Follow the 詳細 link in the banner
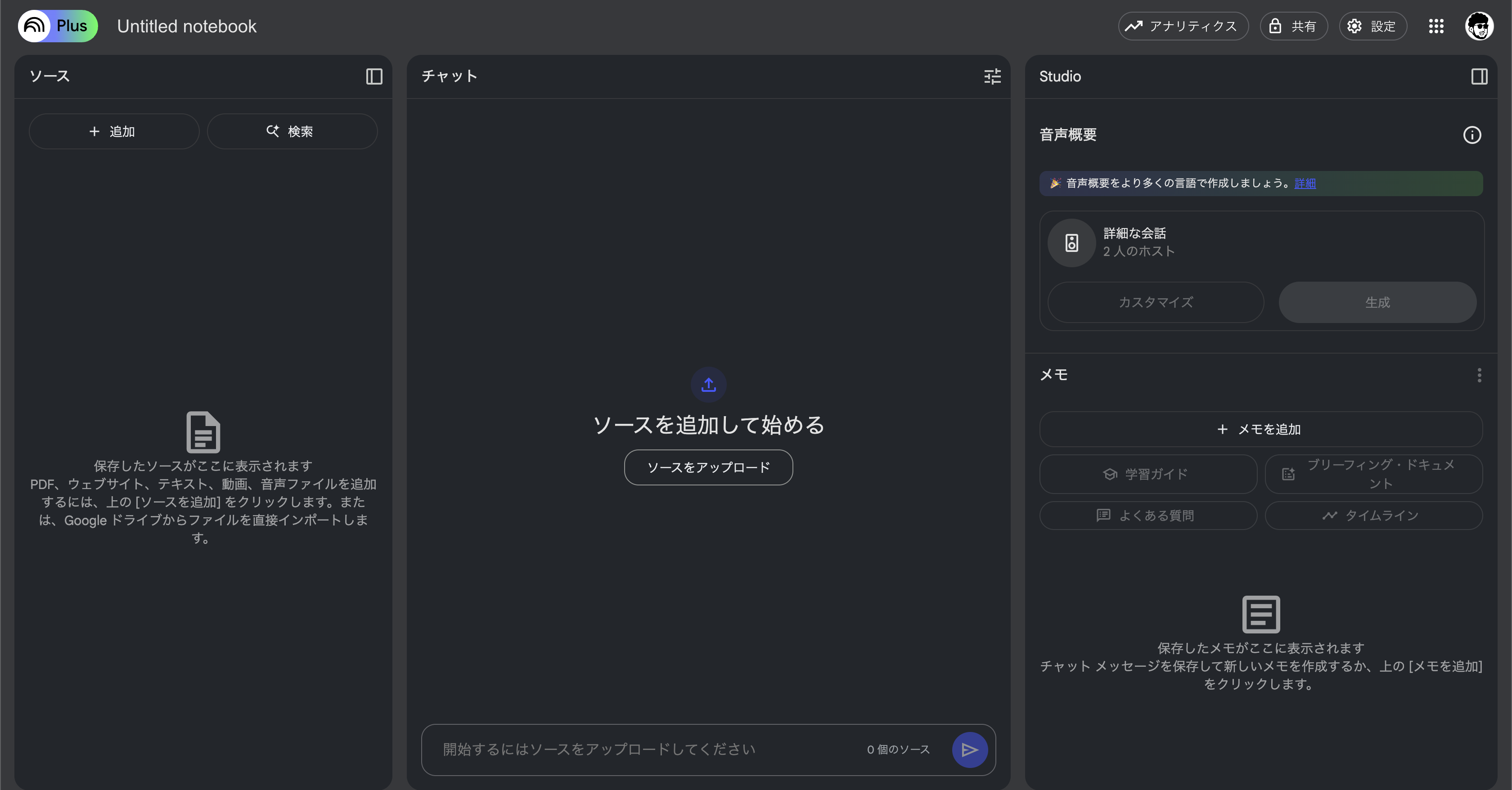Viewport: 1512px width, 790px height. coord(1305,183)
